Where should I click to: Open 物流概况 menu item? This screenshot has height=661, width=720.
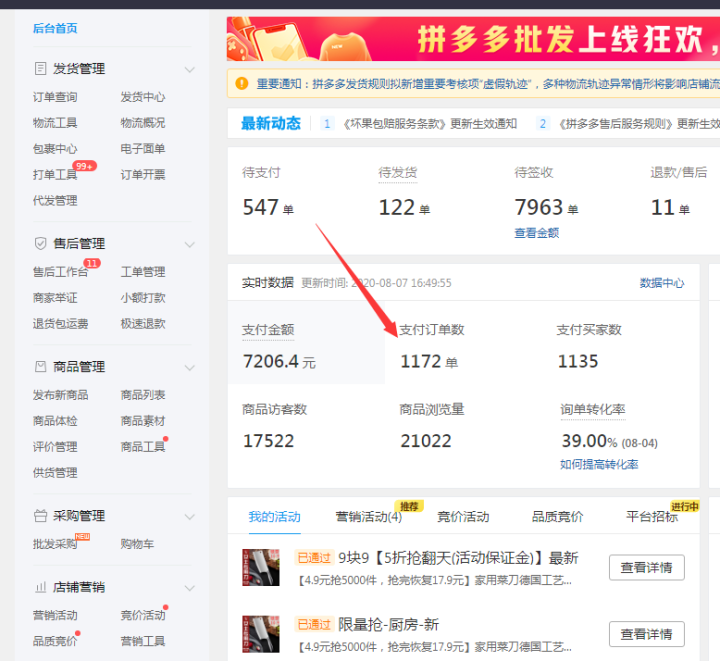tap(143, 123)
